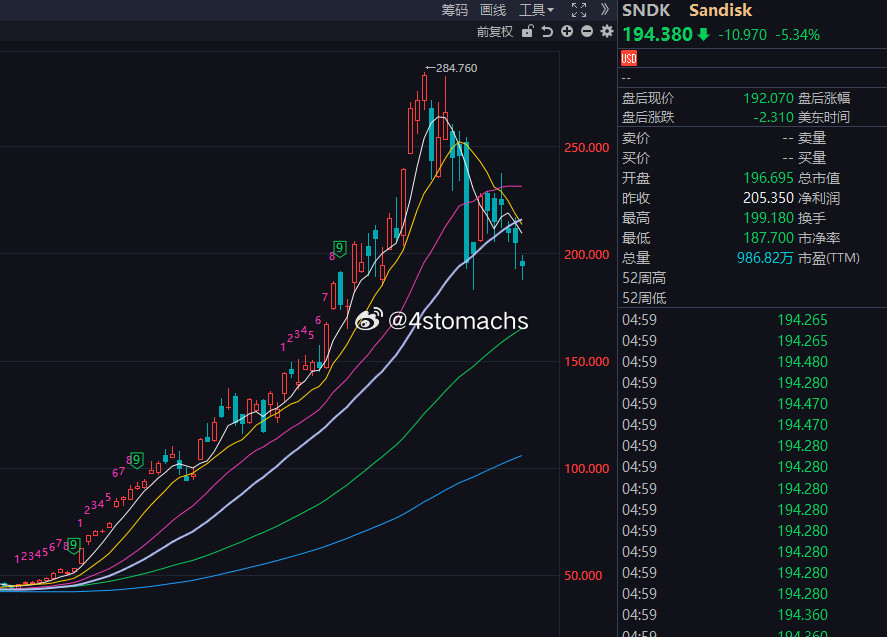This screenshot has height=637, width=887.
Task: Collapse side panel with double-chevron icon
Action: (x=605, y=10)
